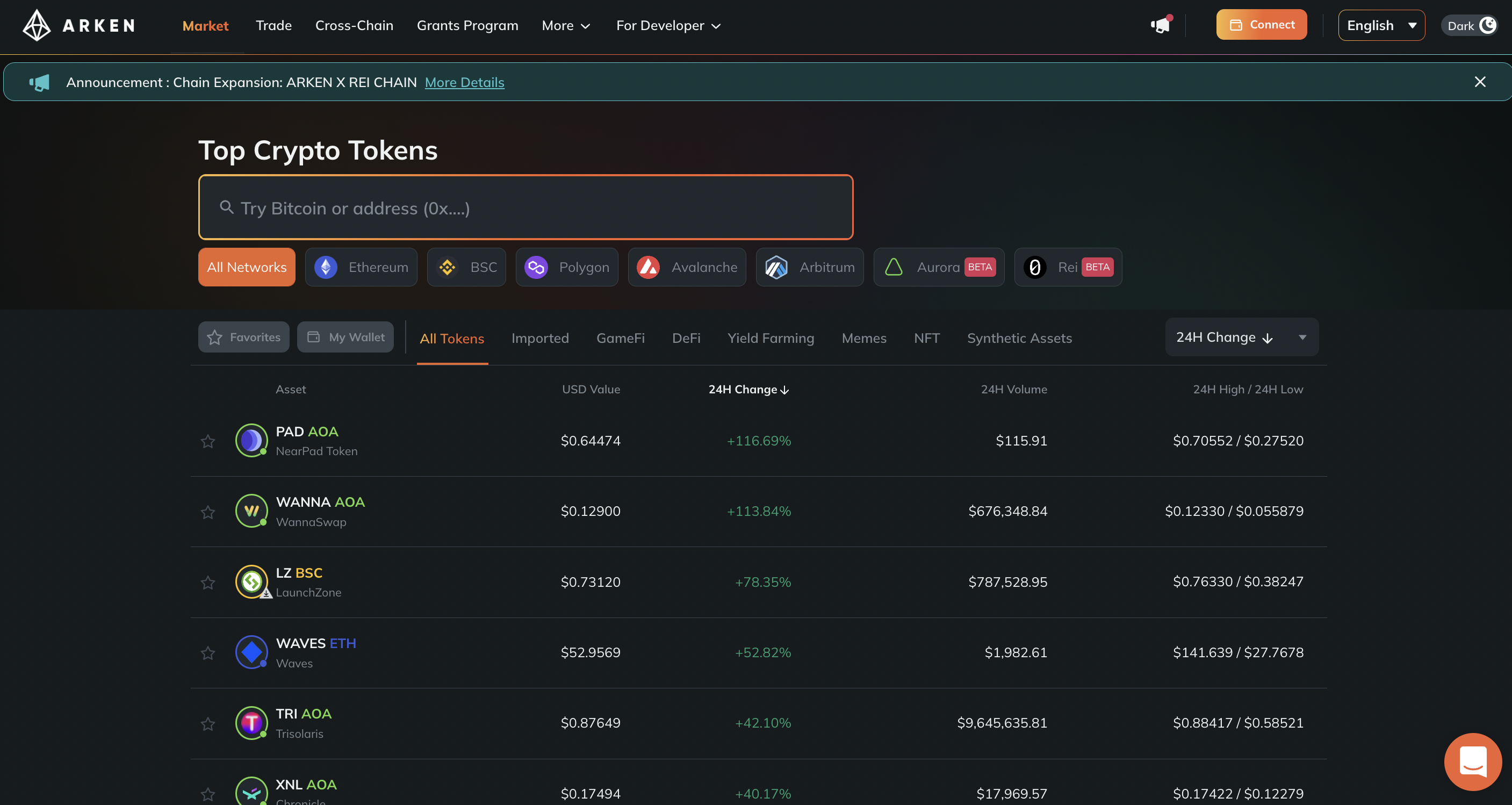Filter by Polygon network
The image size is (1512, 805).
(567, 267)
